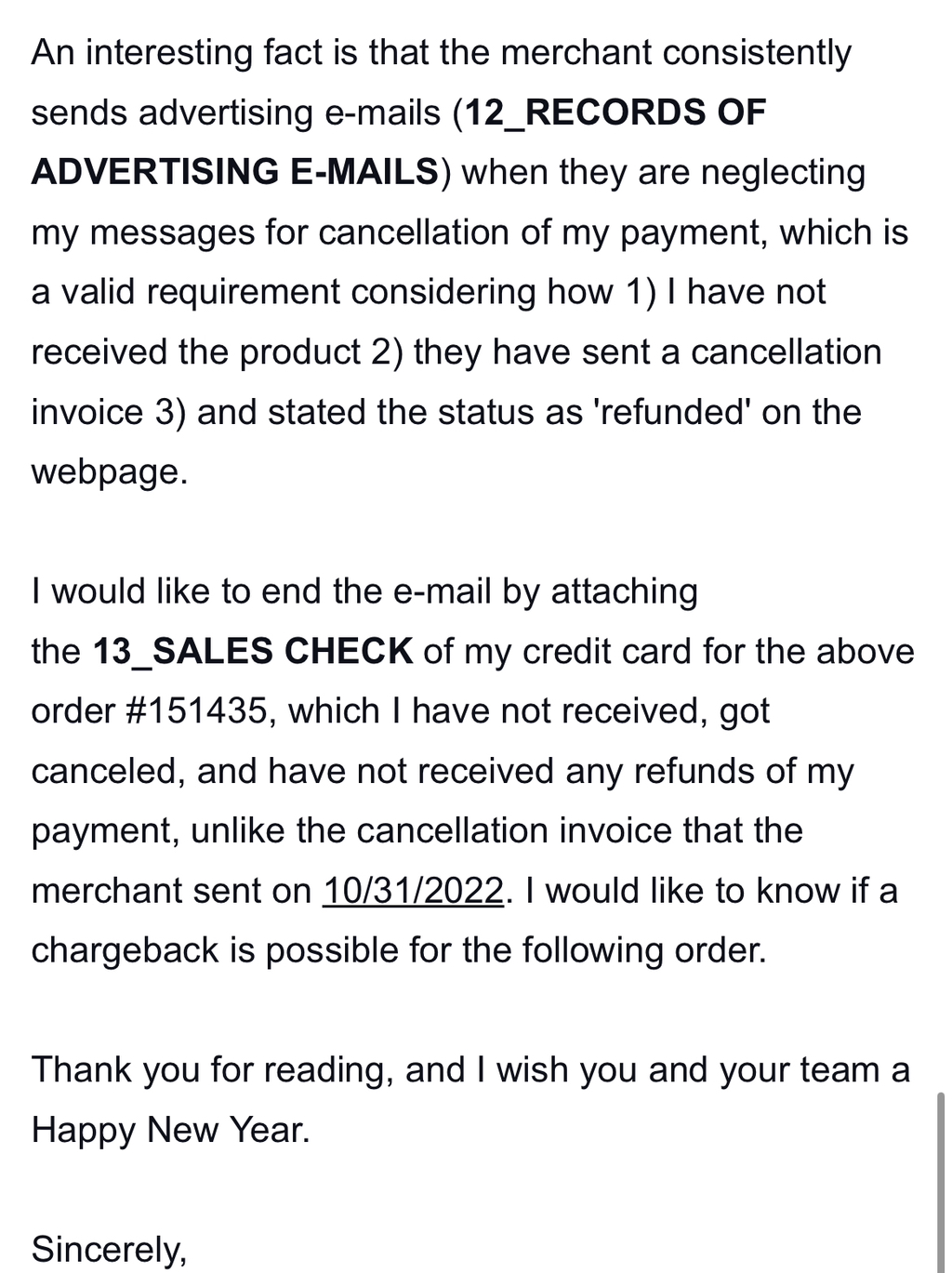Click the phrase 'payment, unlike'
The height and width of the screenshot is (1273, 952).
[158, 830]
